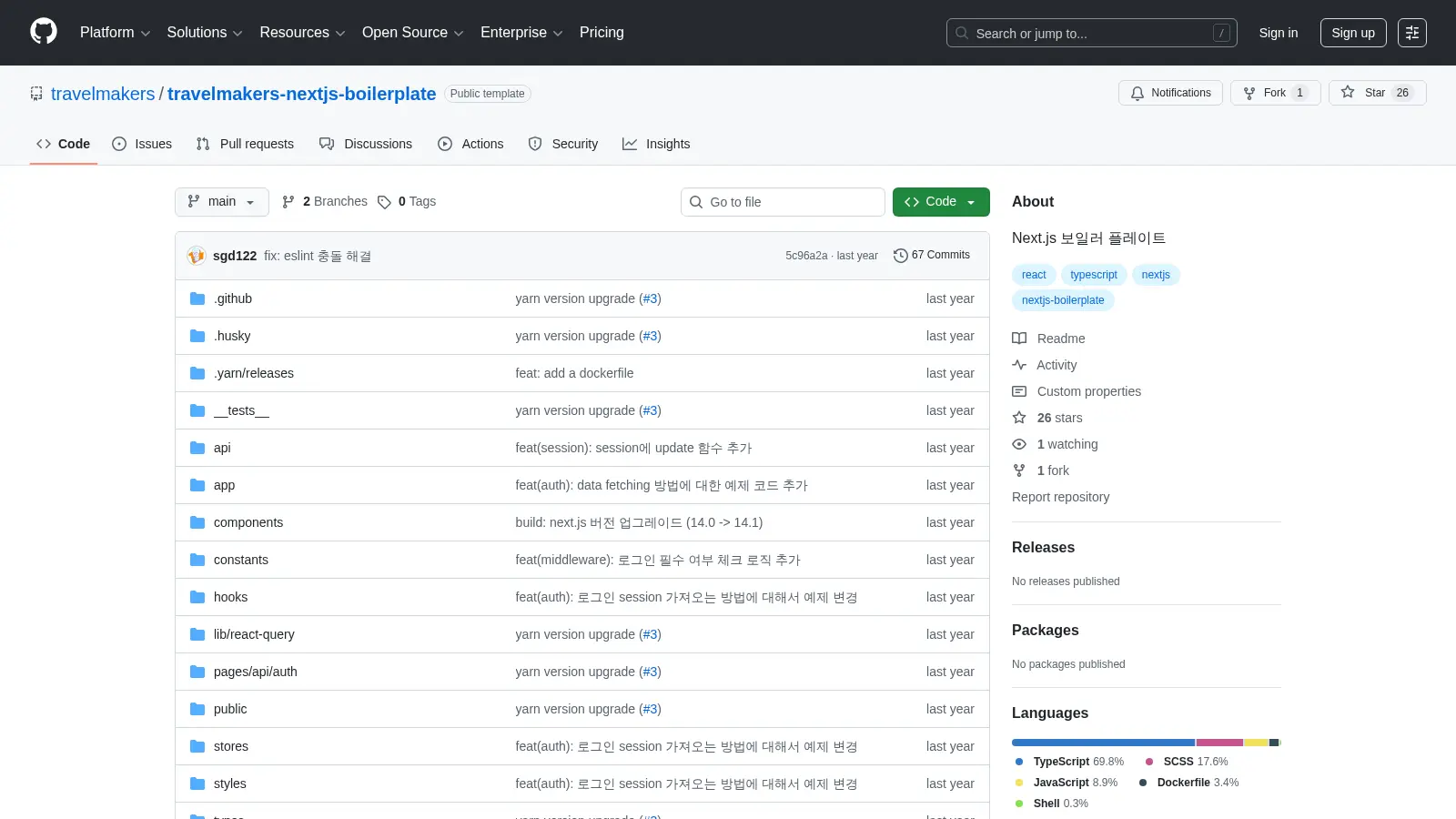Click Dockerfile 3.4% language link
Screen dimensions: 1456x819
(1189, 783)
